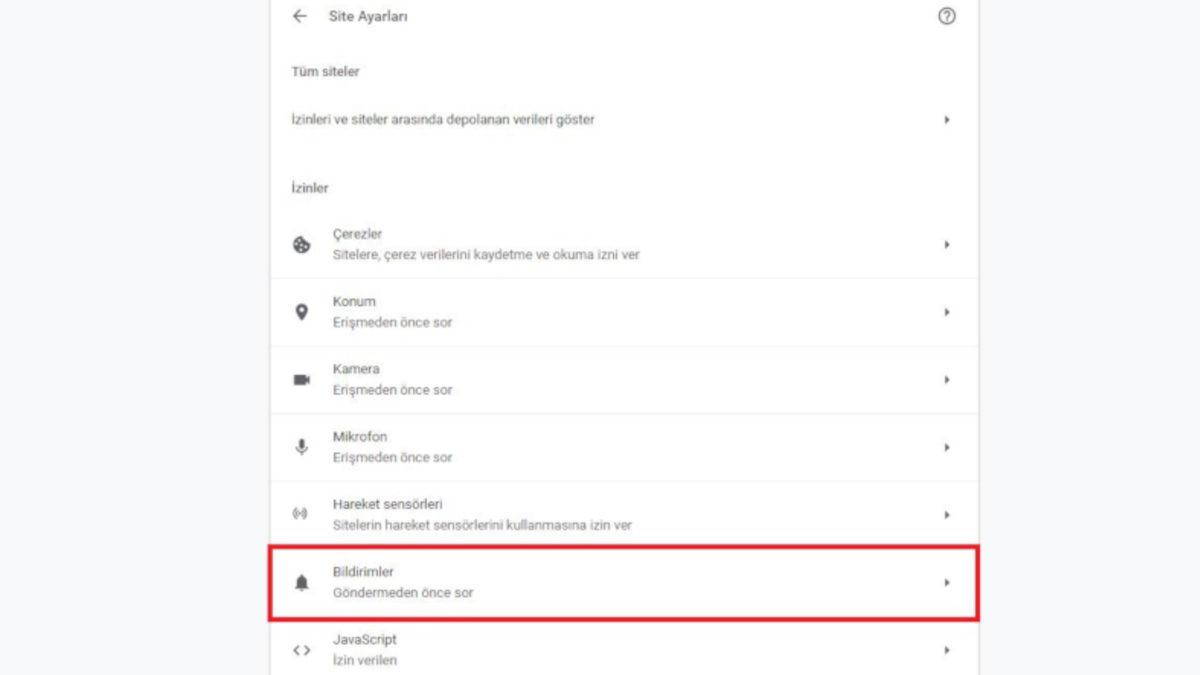Screen dimensions: 1200x675
Task: Open the Konum permission details via its chevron
Action: 947,311
